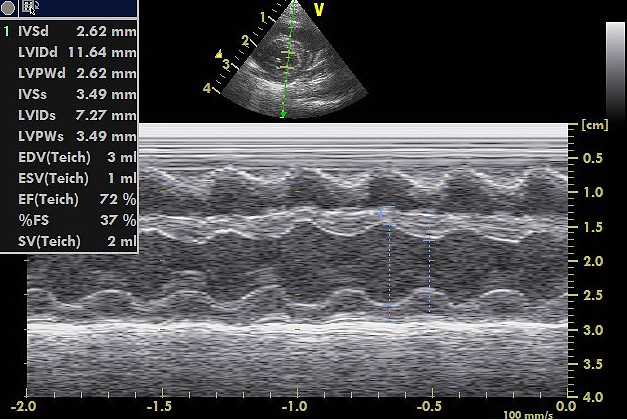Click the grayscale map bar
Viewport: 627px width, 420px height.
coord(616,70)
